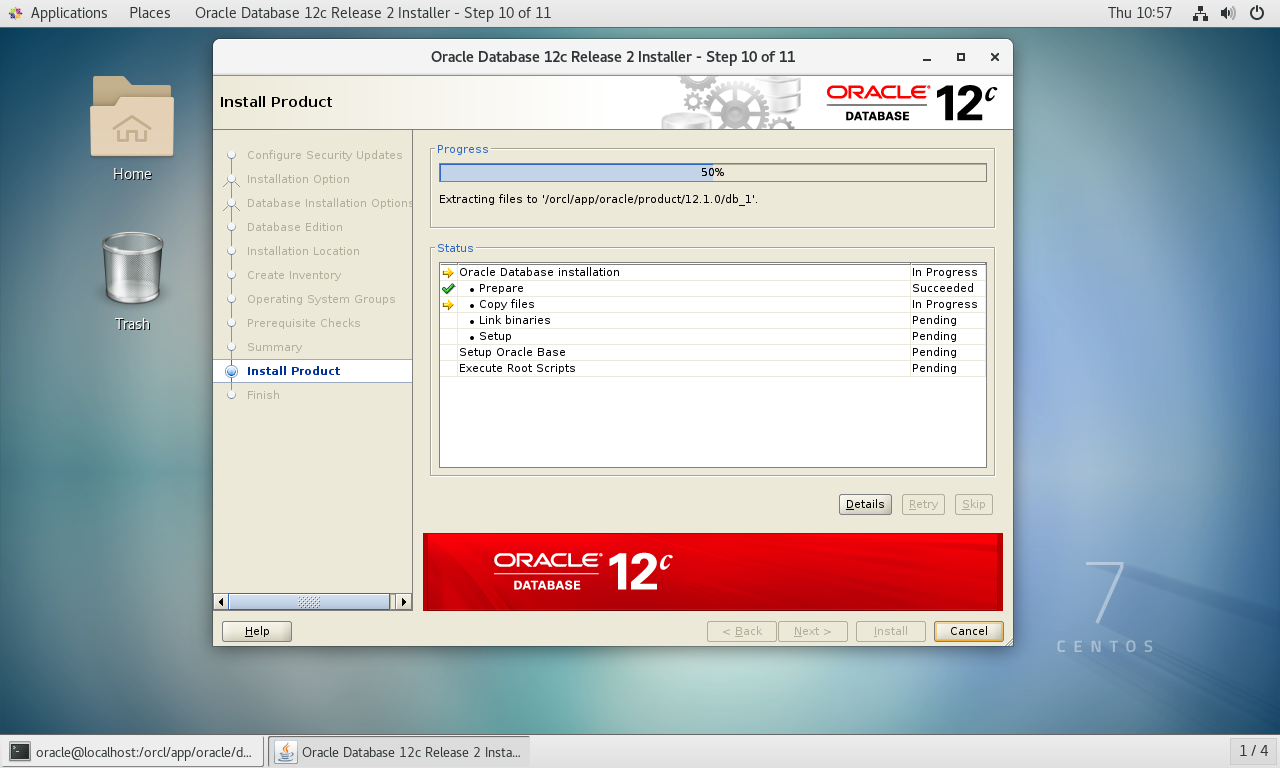Viewport: 1280px width, 768px height.
Task: Click the volume speaker icon in top bar
Action: pos(1228,13)
